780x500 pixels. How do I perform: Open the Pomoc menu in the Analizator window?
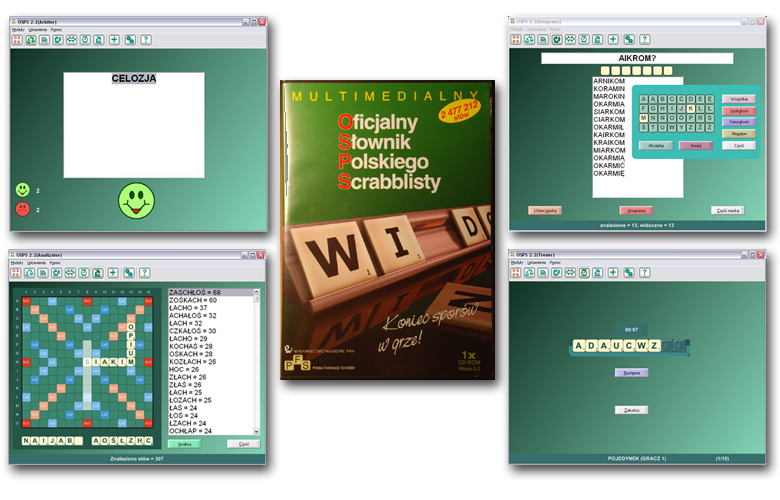(x=55, y=263)
